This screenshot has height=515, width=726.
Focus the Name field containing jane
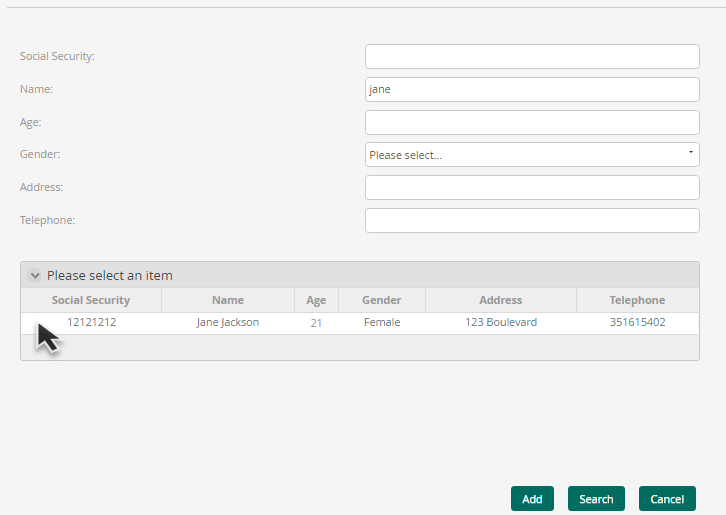pyautogui.click(x=532, y=89)
